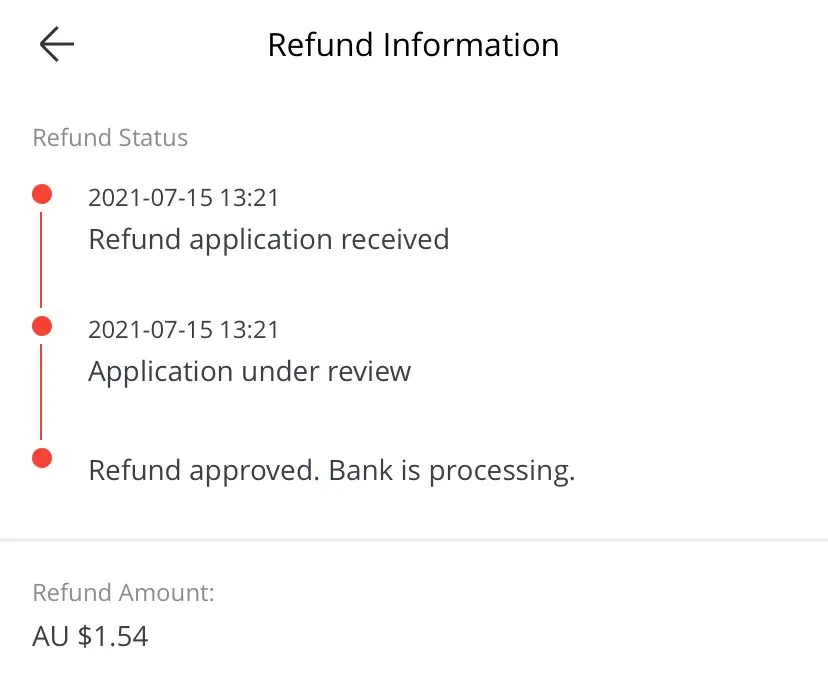This screenshot has height=684, width=828.
Task: Click the 13:21 time above Application under review
Action: [x=249, y=329]
